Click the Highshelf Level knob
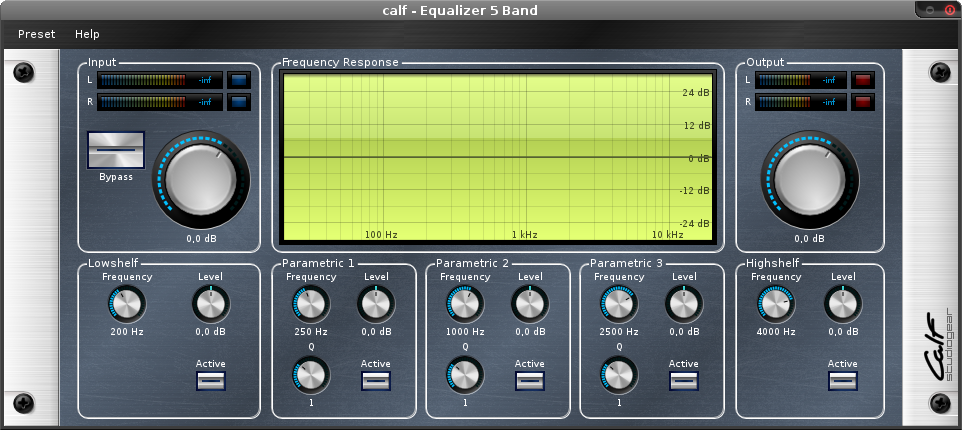Screen dimensions: 962x430 click(x=843, y=304)
